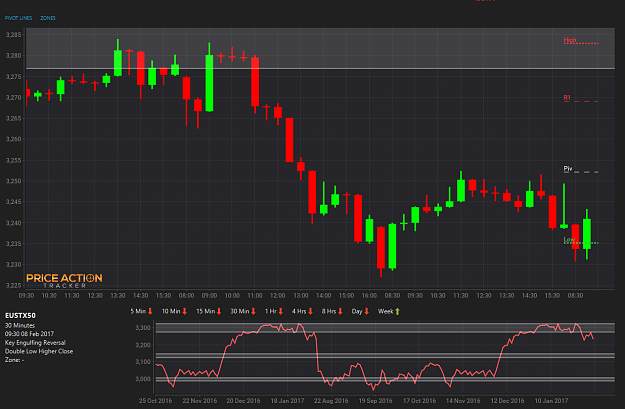The image size is (625, 409).
Task: Select the 5 Min timeframe
Action: [x=138, y=311]
